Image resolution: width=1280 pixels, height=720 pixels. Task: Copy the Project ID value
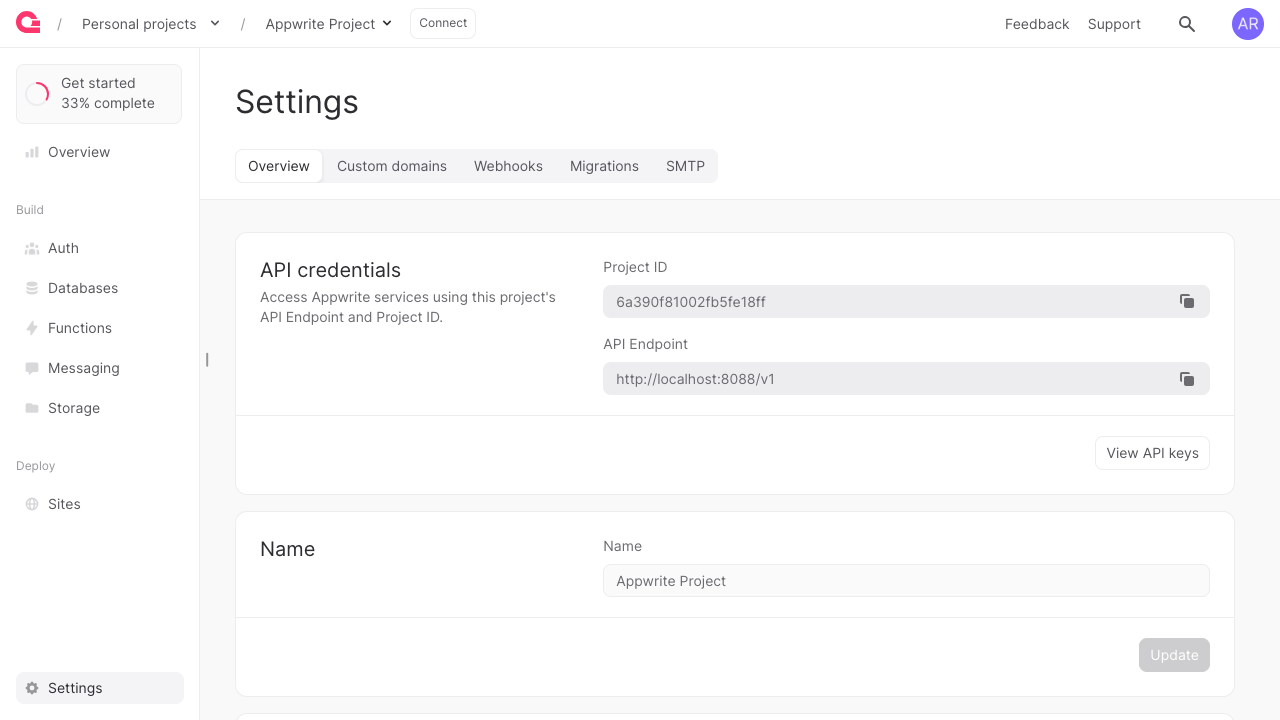[1187, 301]
